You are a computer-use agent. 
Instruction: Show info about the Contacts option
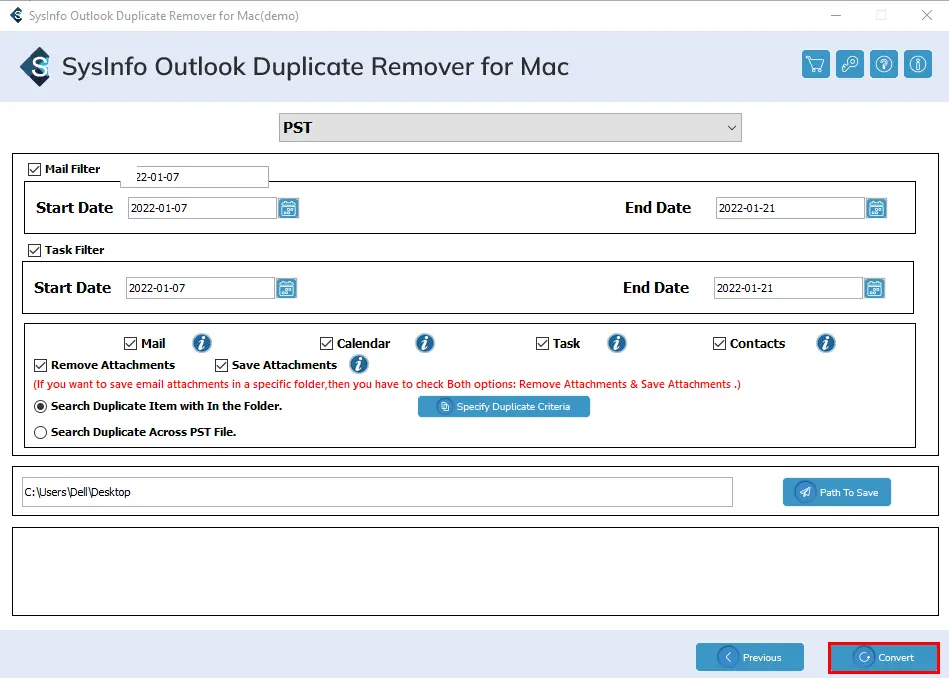(x=826, y=343)
